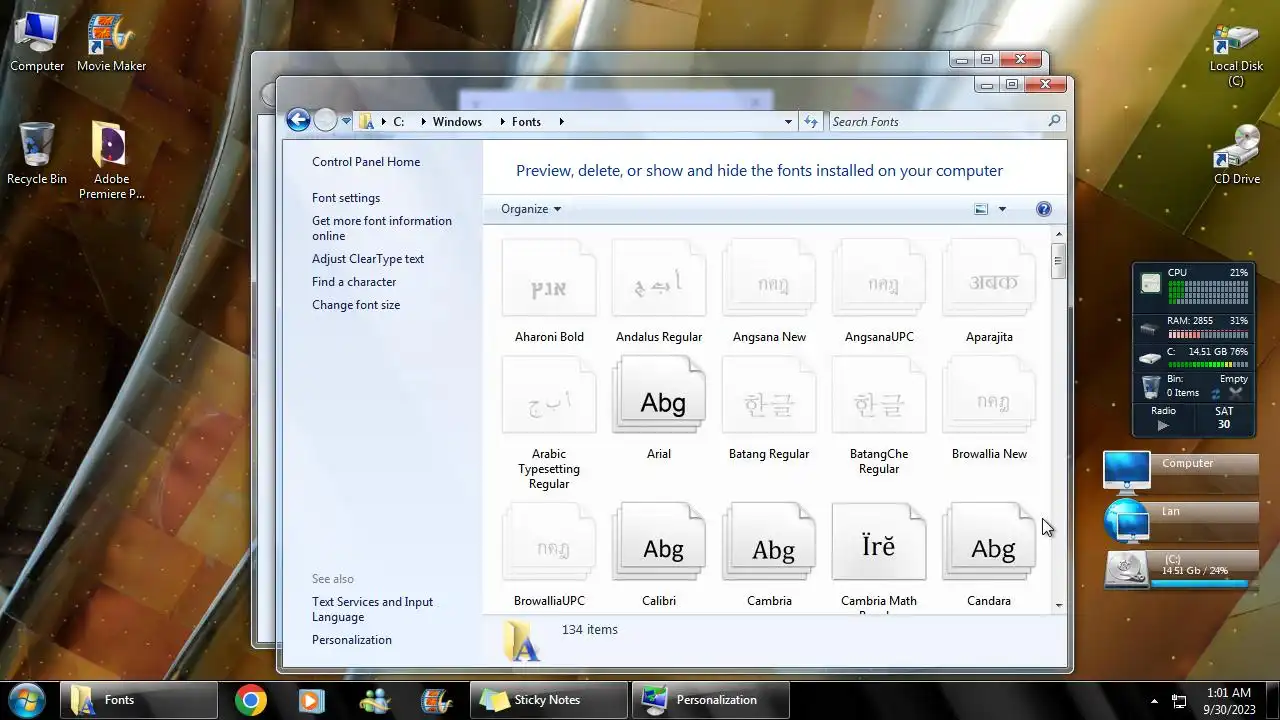Screen dimensions: 1280x720
Task: Select the Candara font family icon
Action: point(989,542)
